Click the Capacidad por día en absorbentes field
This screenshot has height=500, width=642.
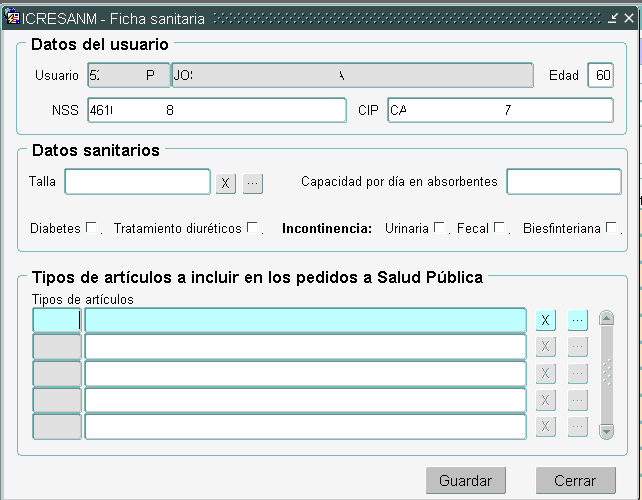(x=563, y=181)
